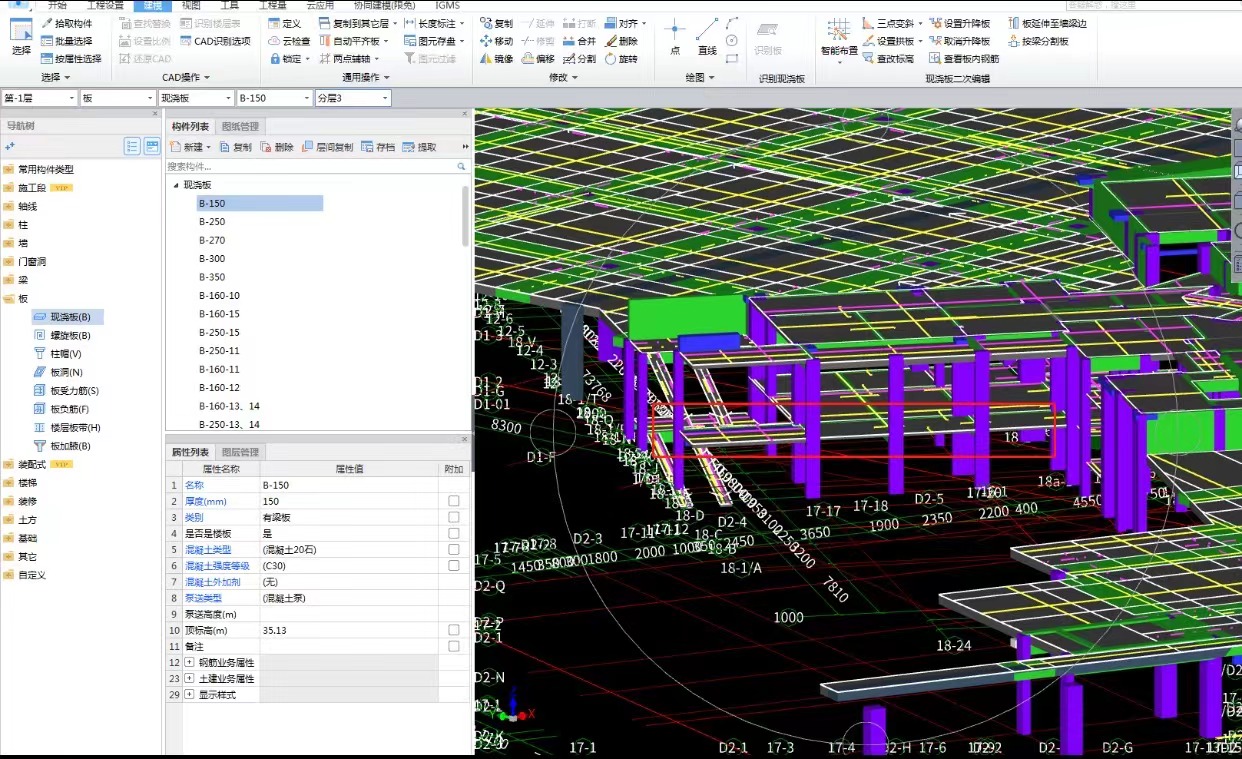
Task: Select 点 point drawing tool
Action: 675,37
